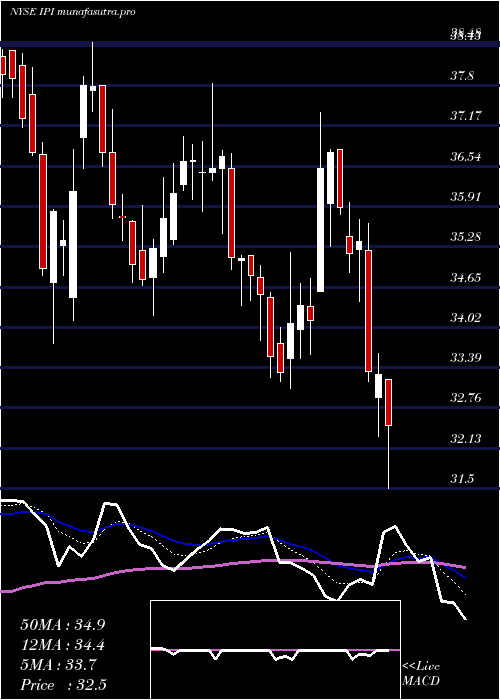The width and height of the screenshot is (500, 700).
Task: Click the 36.54 price axis label
Action: point(465,157)
